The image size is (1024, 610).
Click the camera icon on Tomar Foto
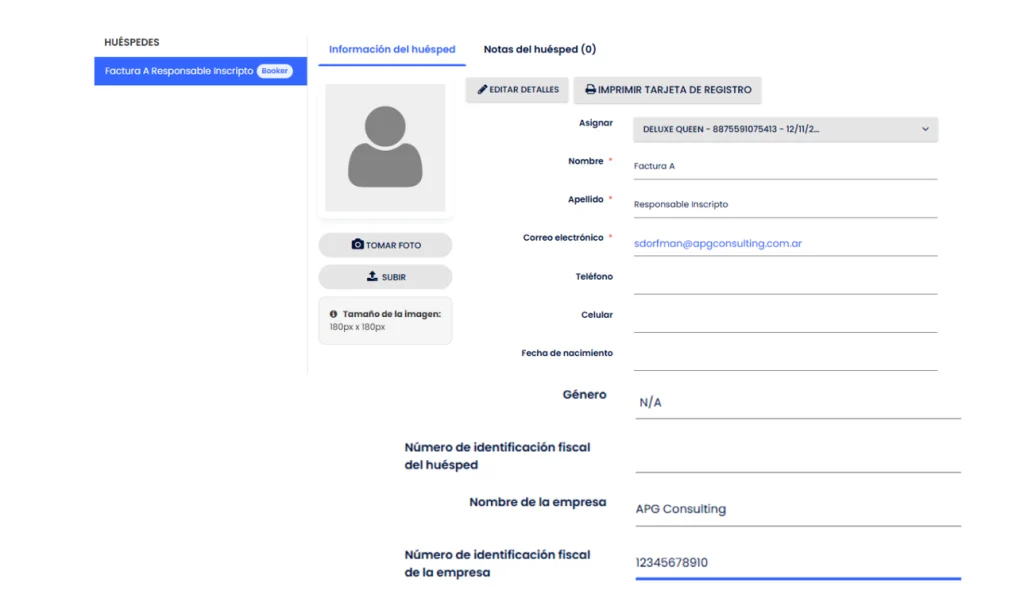pos(357,245)
